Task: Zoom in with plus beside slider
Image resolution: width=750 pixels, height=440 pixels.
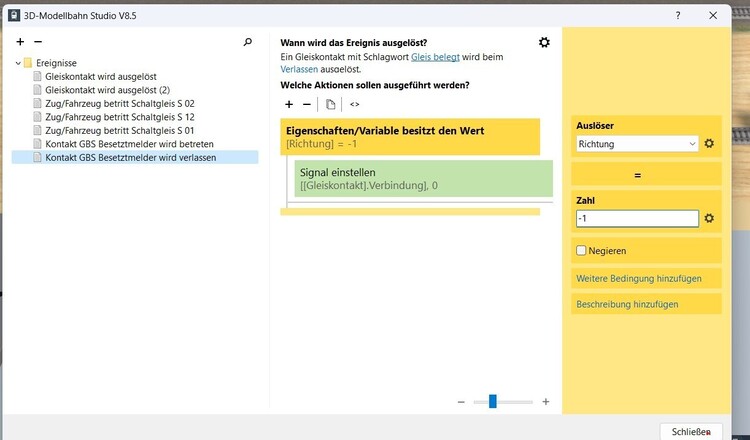Action: point(545,402)
